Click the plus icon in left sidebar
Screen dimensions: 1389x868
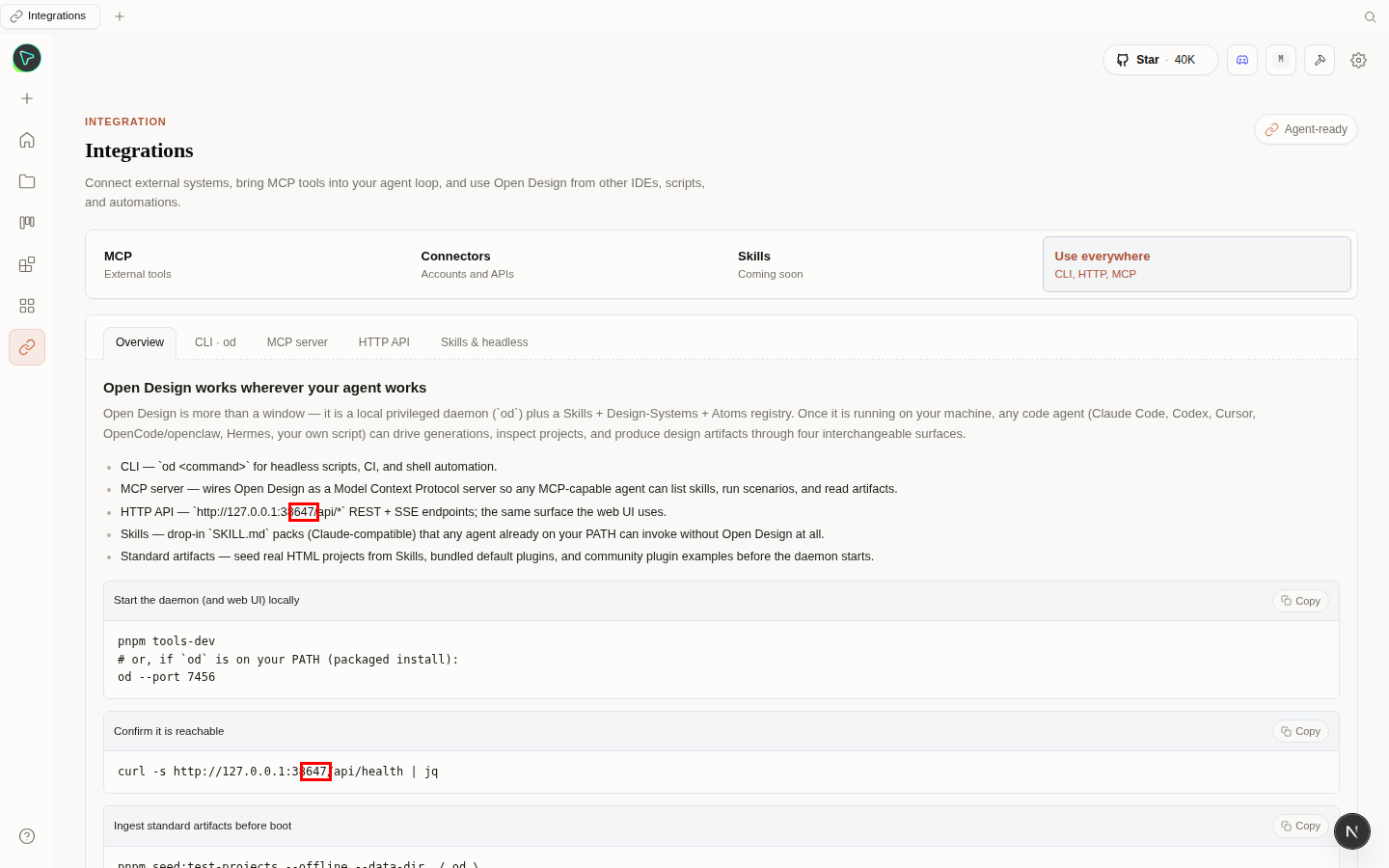coord(27,98)
